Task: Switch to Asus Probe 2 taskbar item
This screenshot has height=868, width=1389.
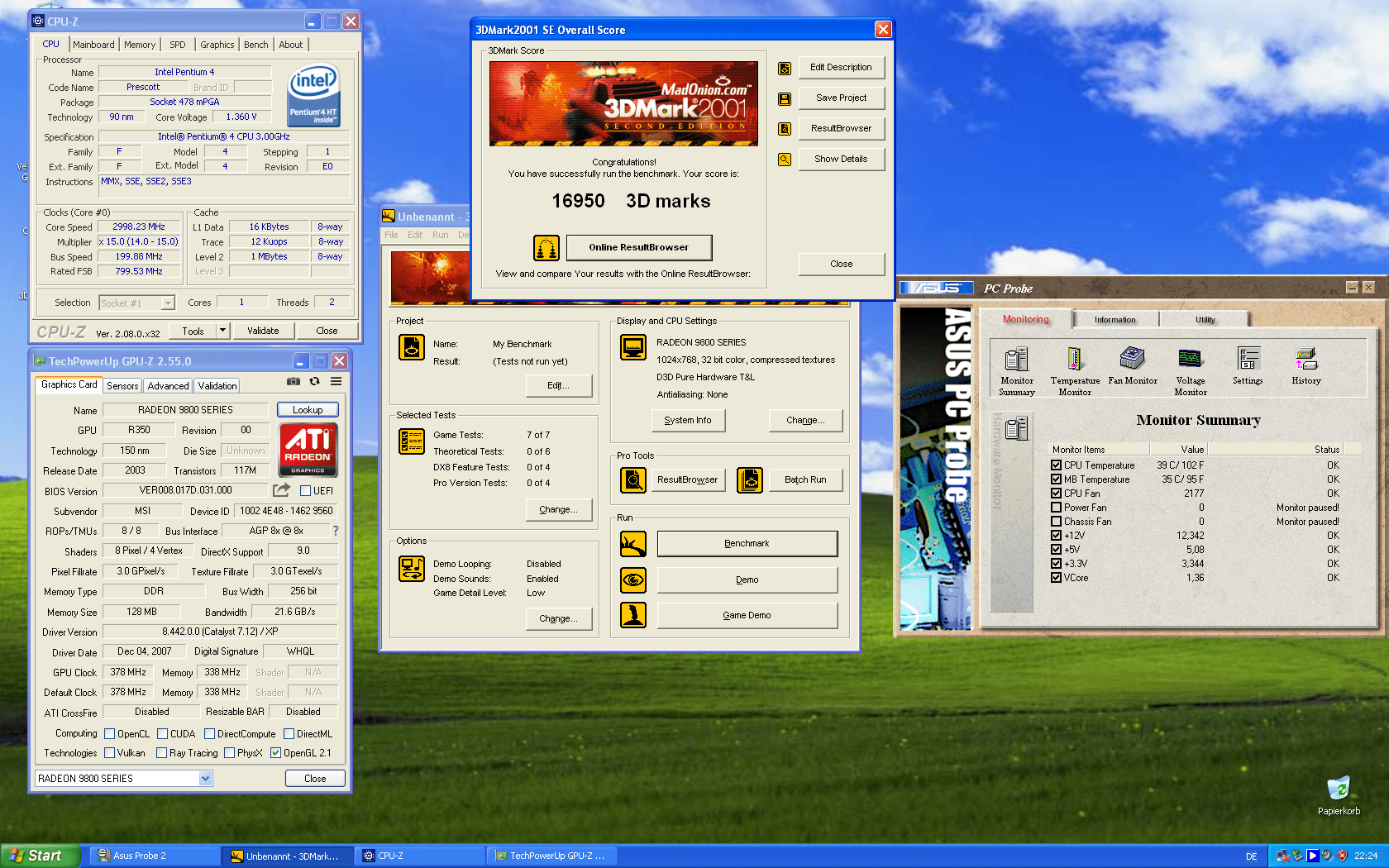Action: pos(155,856)
